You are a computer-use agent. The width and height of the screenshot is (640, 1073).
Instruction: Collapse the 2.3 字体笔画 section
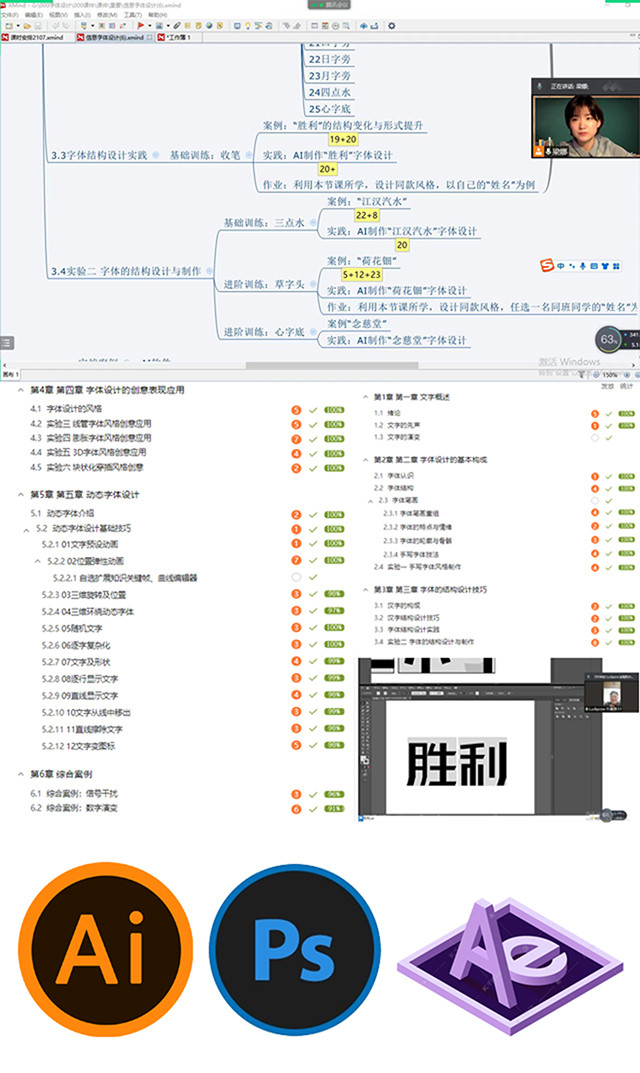click(371, 501)
